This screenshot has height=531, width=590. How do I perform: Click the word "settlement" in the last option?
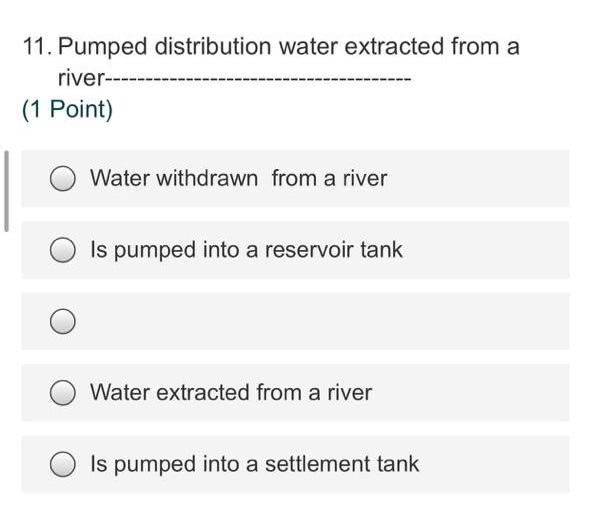coord(318,464)
